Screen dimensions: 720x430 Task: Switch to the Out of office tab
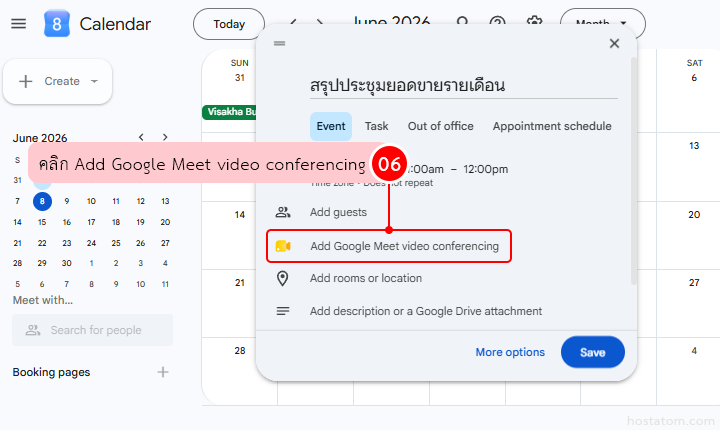coord(440,126)
